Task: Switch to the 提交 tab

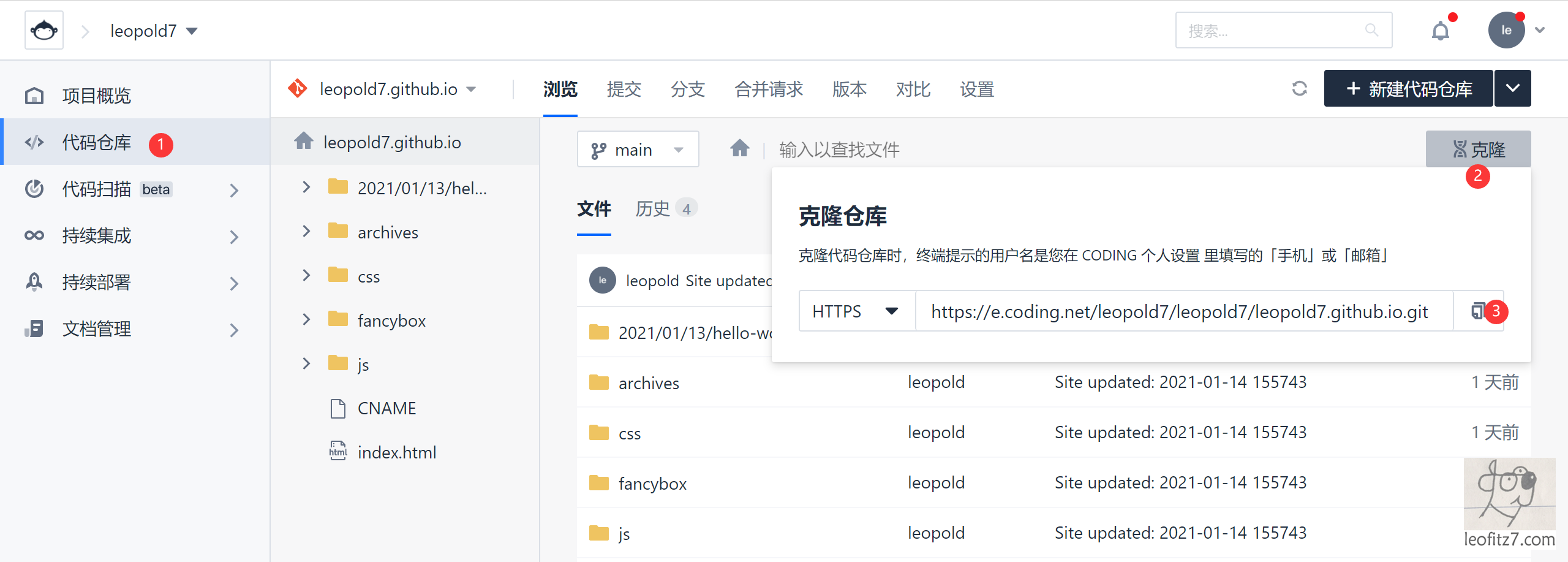Action: coord(624,89)
